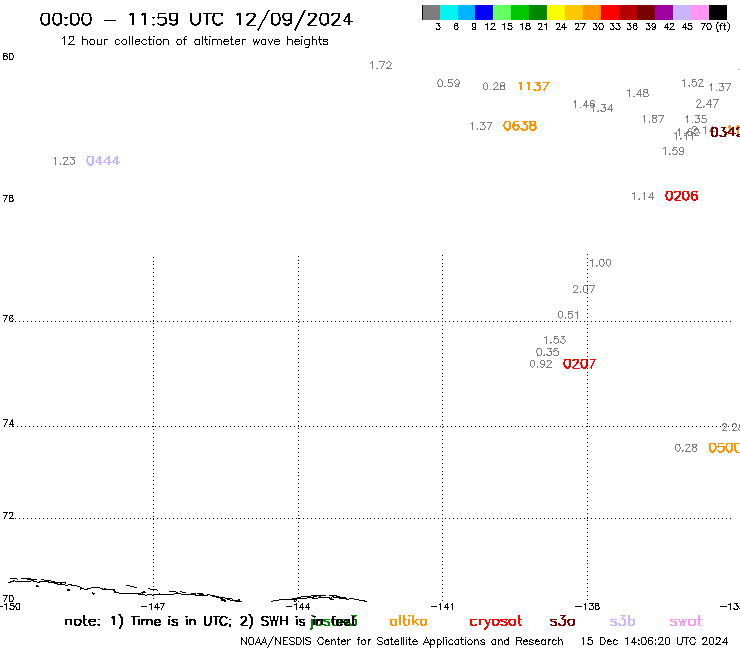Select the -141 longitude axis label
This screenshot has height=650, width=740.
coord(442,607)
